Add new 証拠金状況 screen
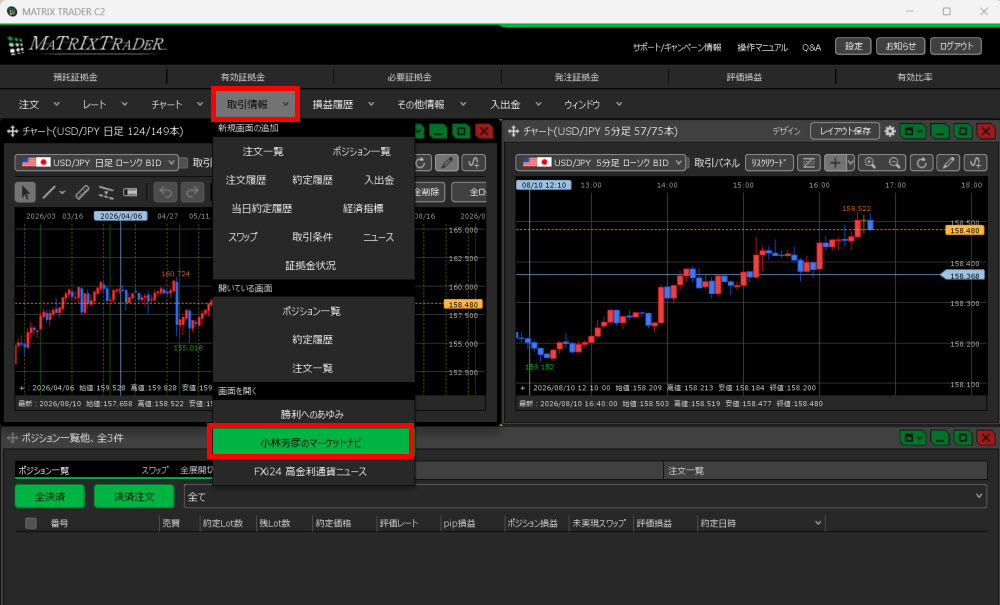 point(311,265)
